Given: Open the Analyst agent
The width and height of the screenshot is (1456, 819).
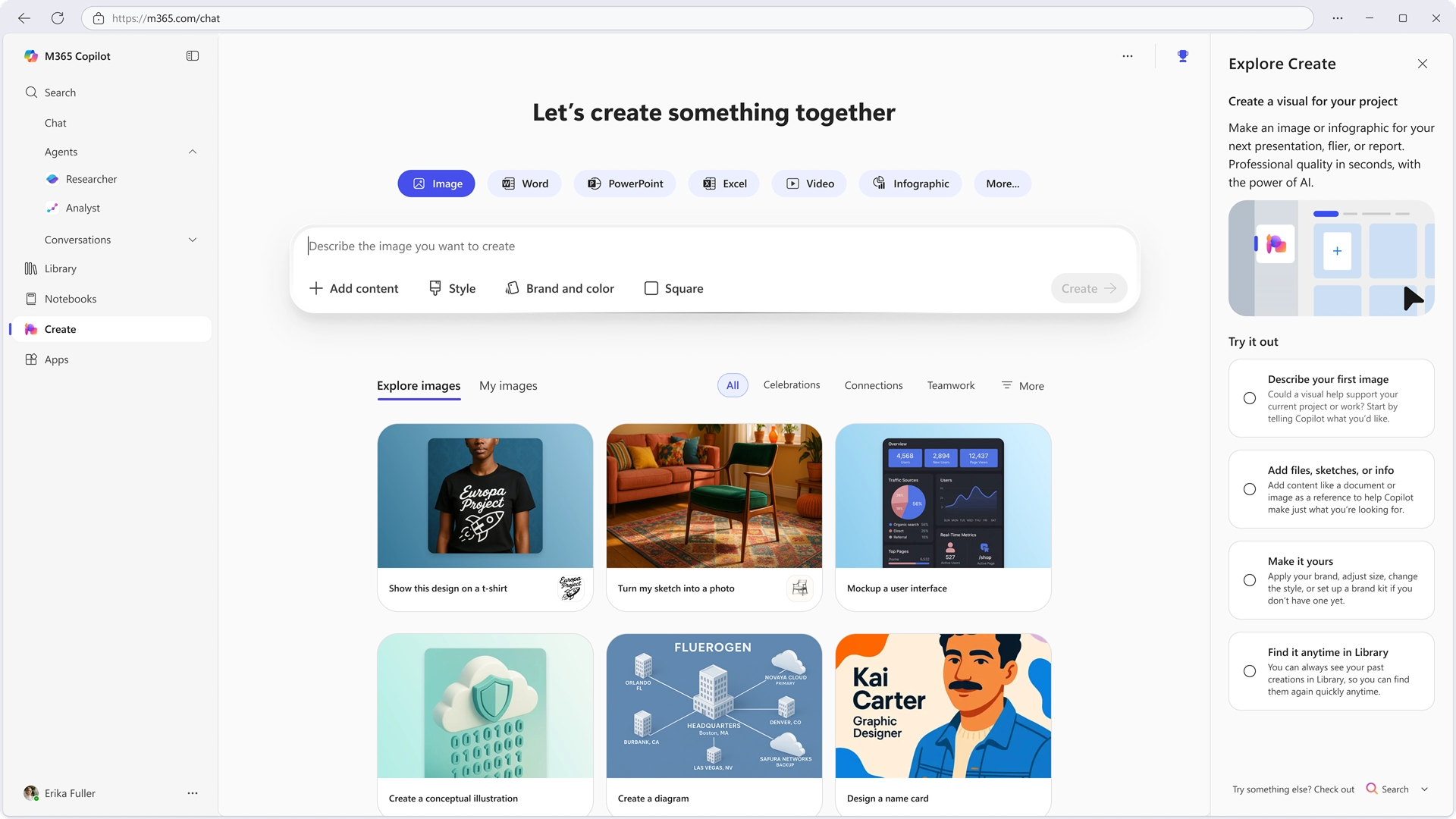Looking at the screenshot, I should pos(82,208).
